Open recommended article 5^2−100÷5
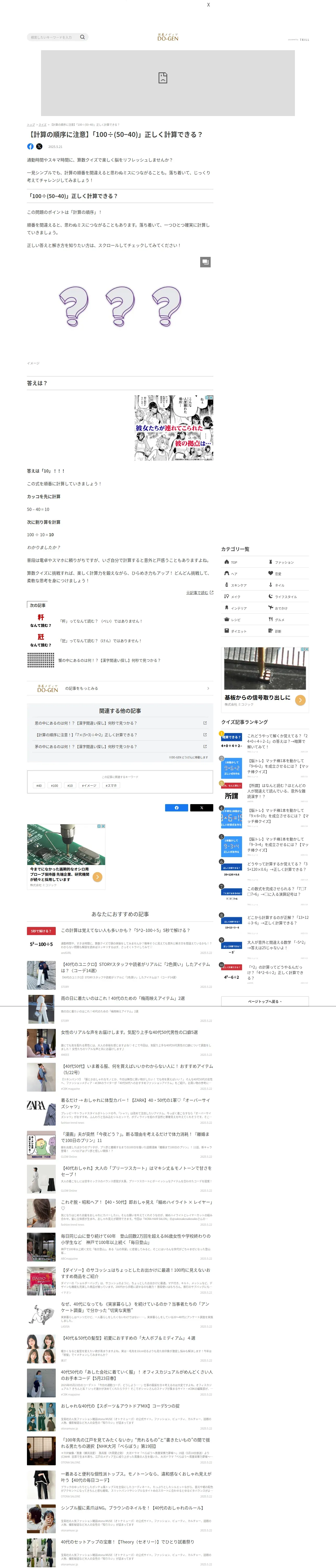 click(x=120, y=941)
